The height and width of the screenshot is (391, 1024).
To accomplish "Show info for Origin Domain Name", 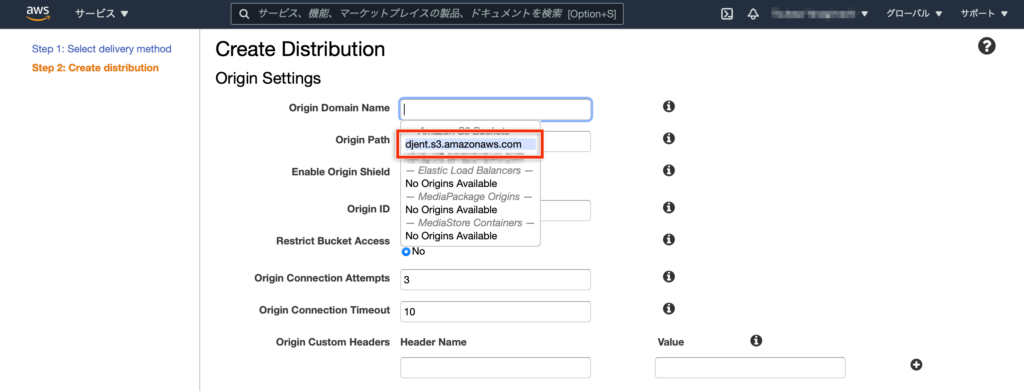I will click(668, 106).
